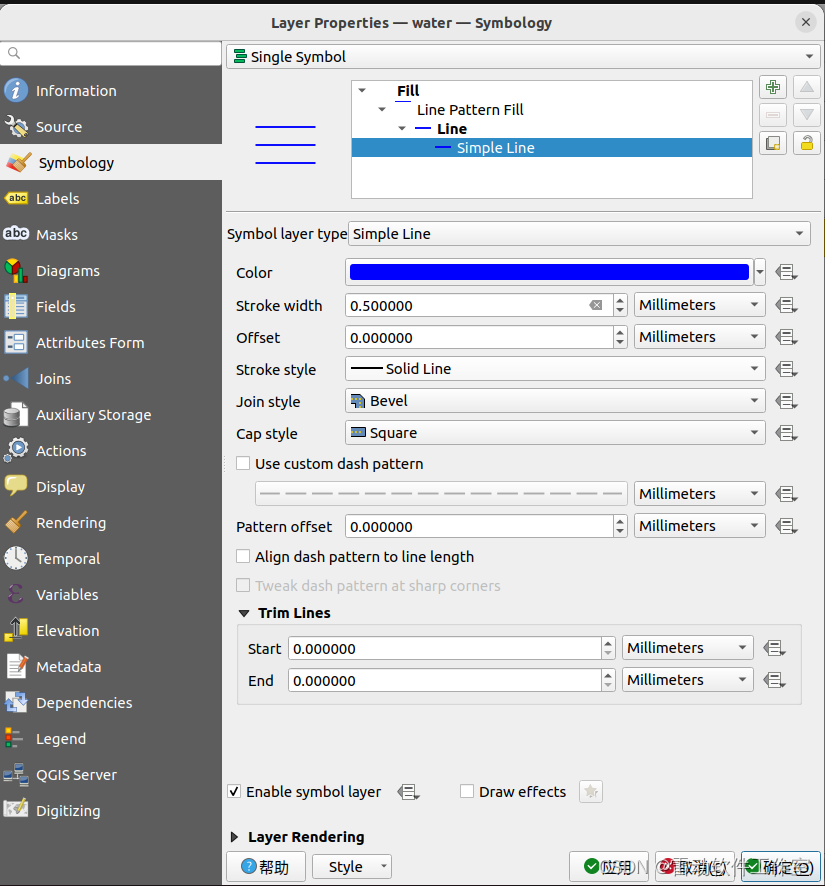The height and width of the screenshot is (886, 825).
Task: Open data-defined override for custom dash pattern
Action: 786,494
